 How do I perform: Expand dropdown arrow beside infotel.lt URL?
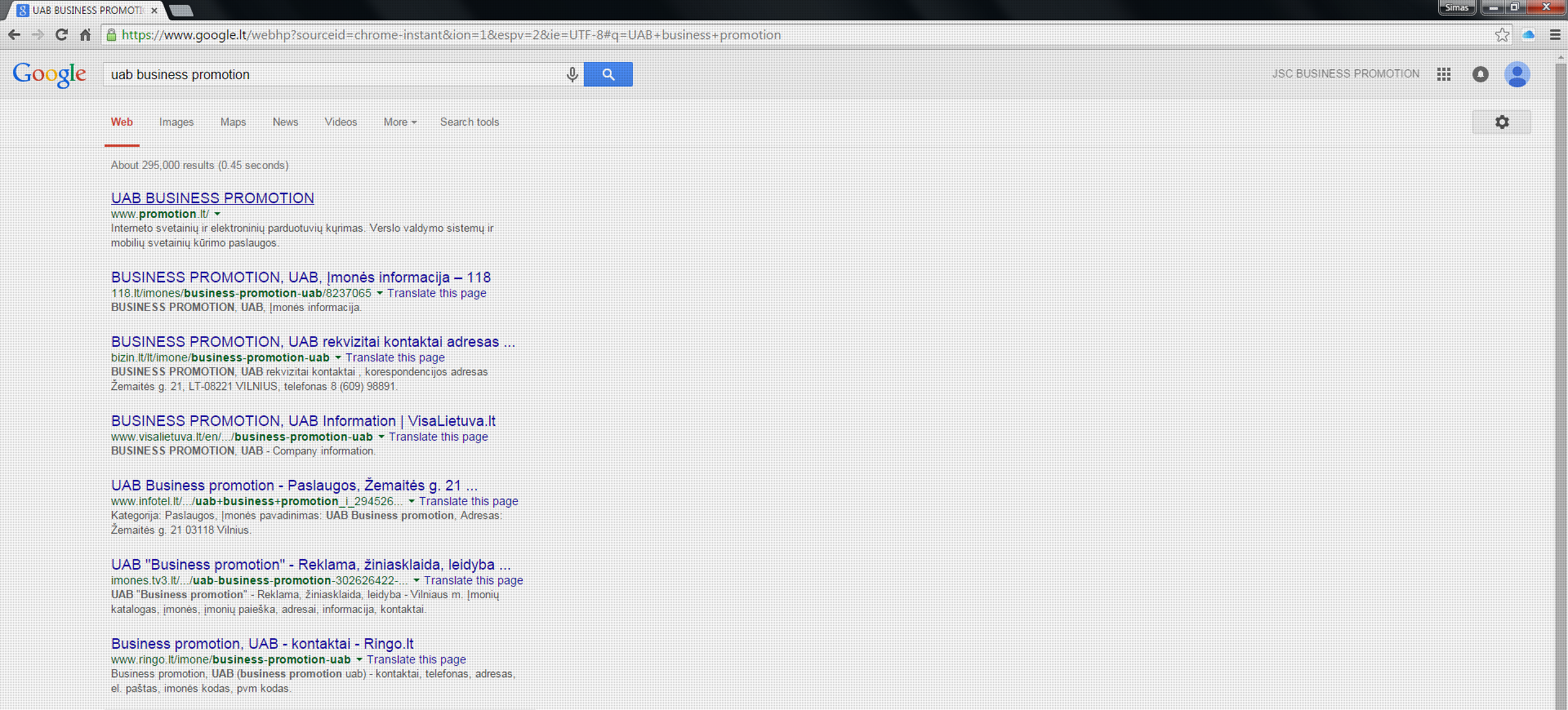point(412,501)
